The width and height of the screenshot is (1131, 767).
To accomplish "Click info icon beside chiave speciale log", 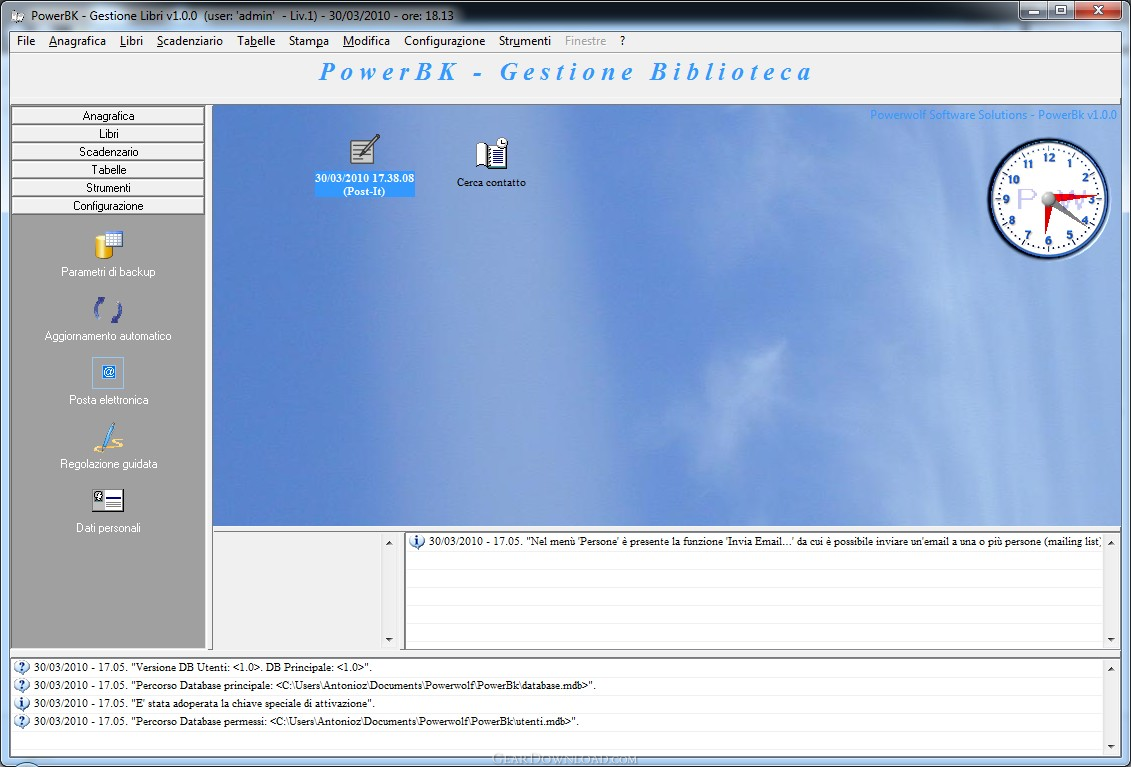I will [x=22, y=704].
